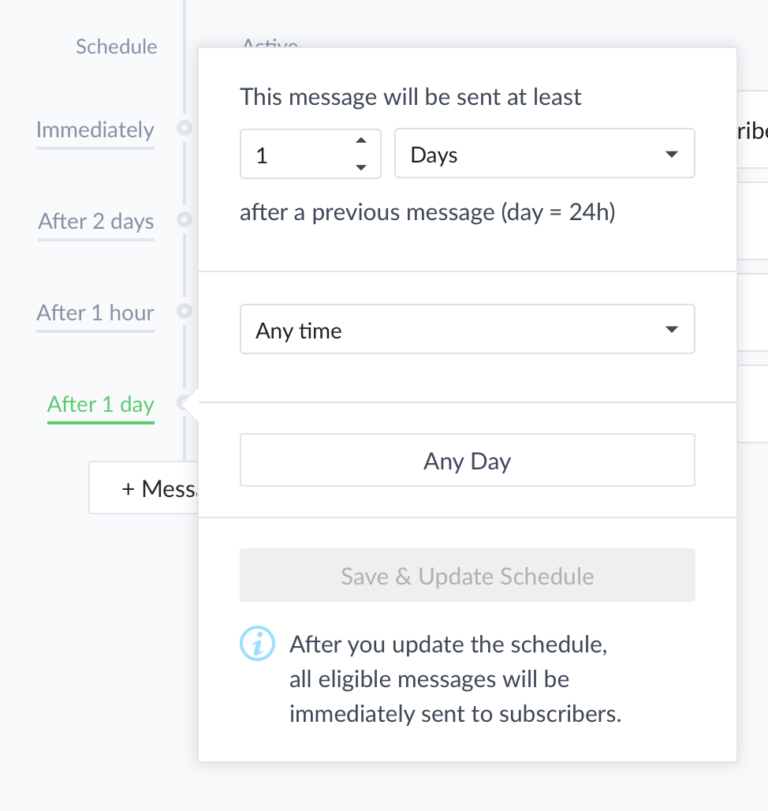Click the timeline dot next to Immediately
This screenshot has width=768, height=811.
[x=185, y=130]
